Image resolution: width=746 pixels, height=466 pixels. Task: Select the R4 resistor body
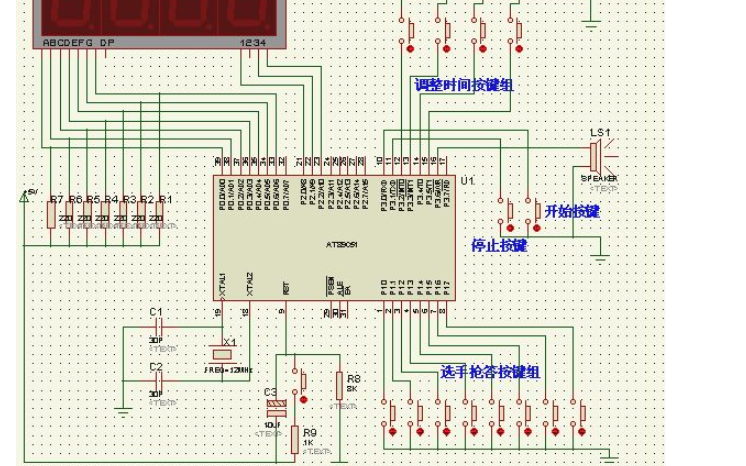point(106,215)
